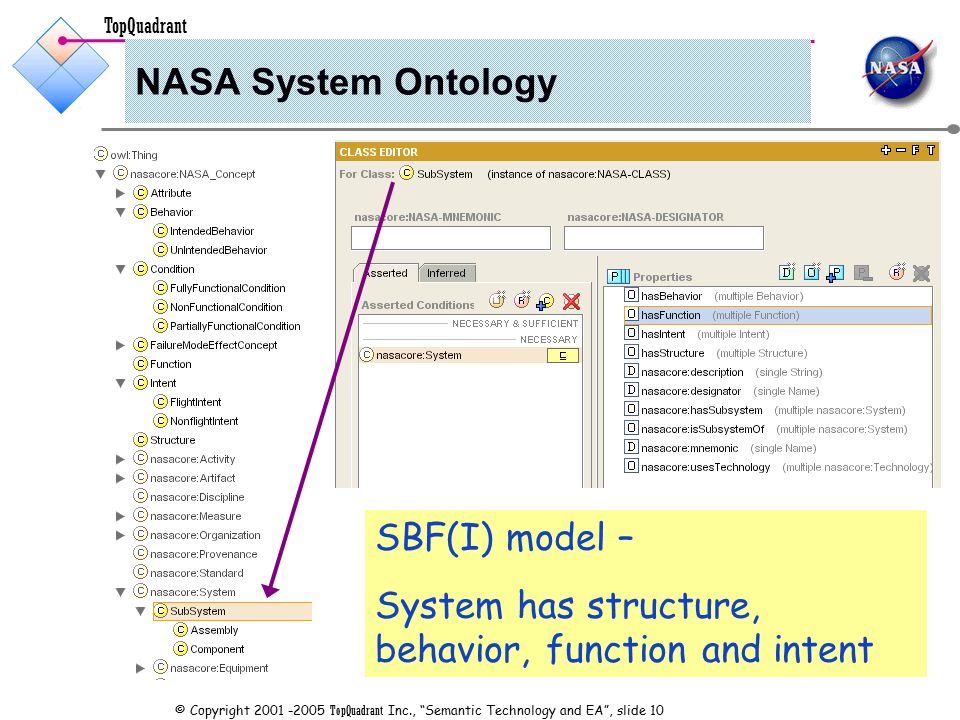
Task: Expand the nasacore:Organization node
Action: (x=121, y=535)
